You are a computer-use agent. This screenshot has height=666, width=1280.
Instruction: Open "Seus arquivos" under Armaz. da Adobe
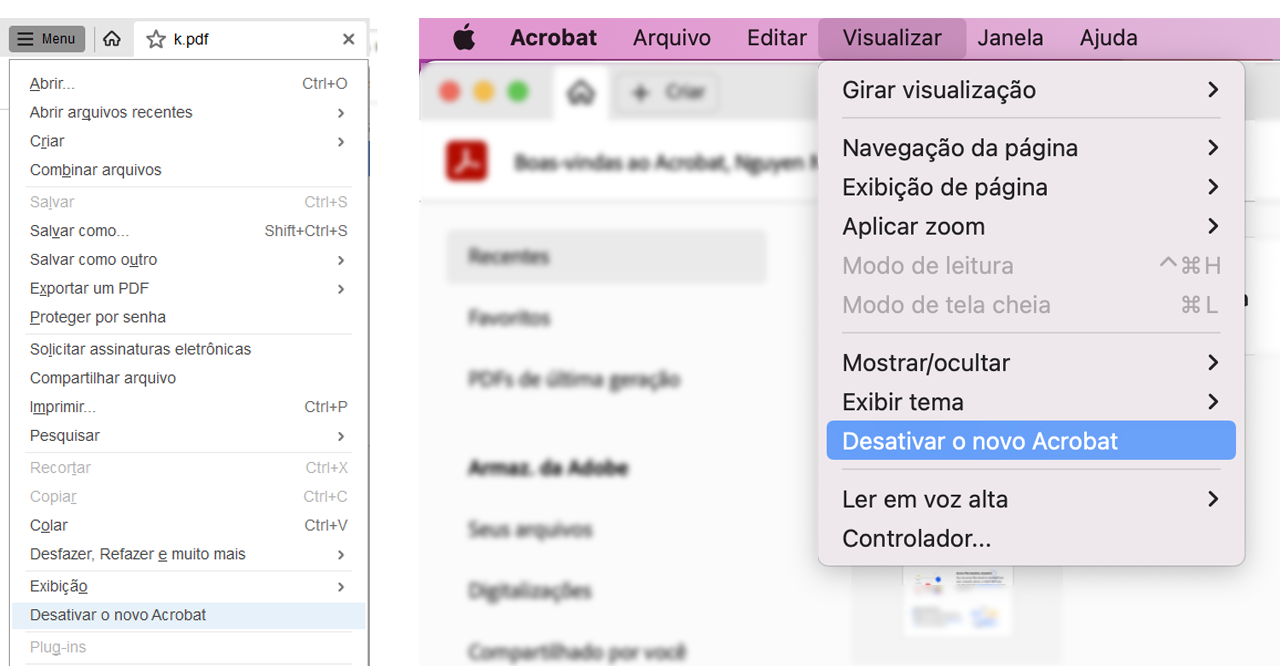(x=528, y=529)
